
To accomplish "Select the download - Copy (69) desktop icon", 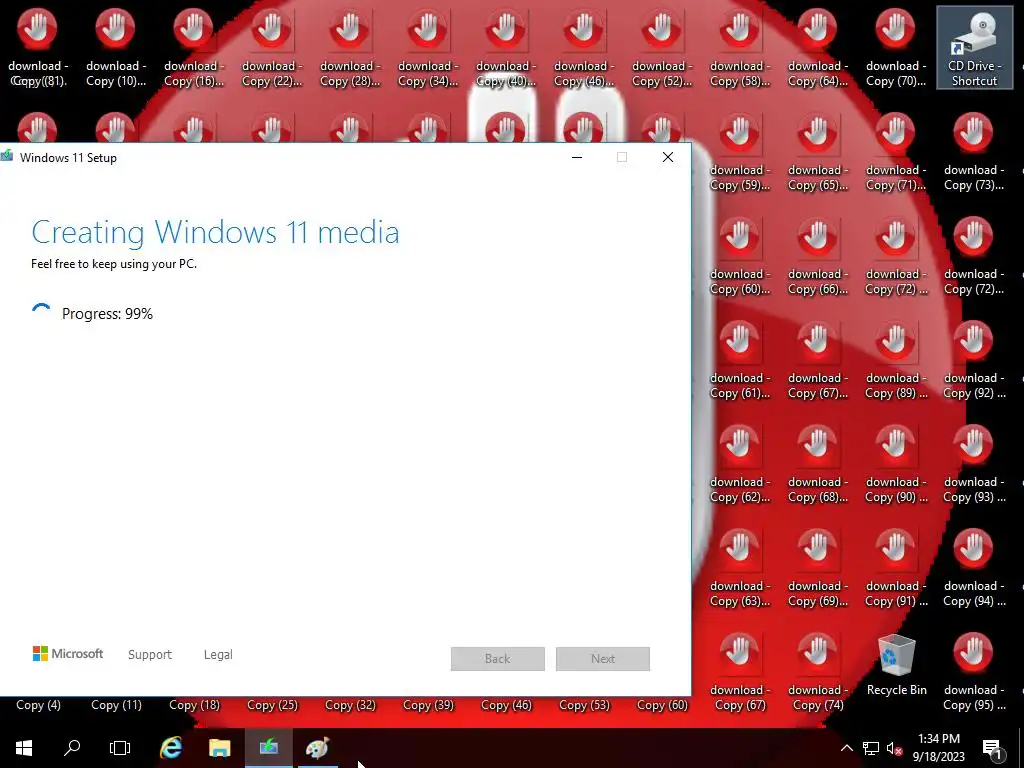I will tap(818, 567).
